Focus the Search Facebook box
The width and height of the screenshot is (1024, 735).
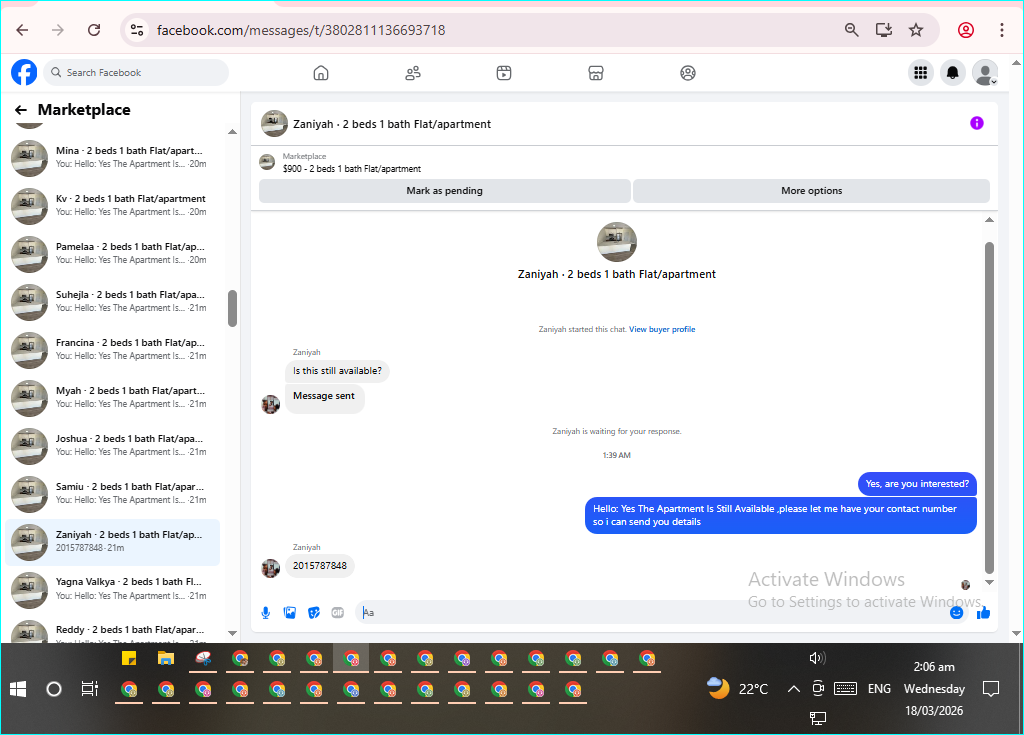136,73
